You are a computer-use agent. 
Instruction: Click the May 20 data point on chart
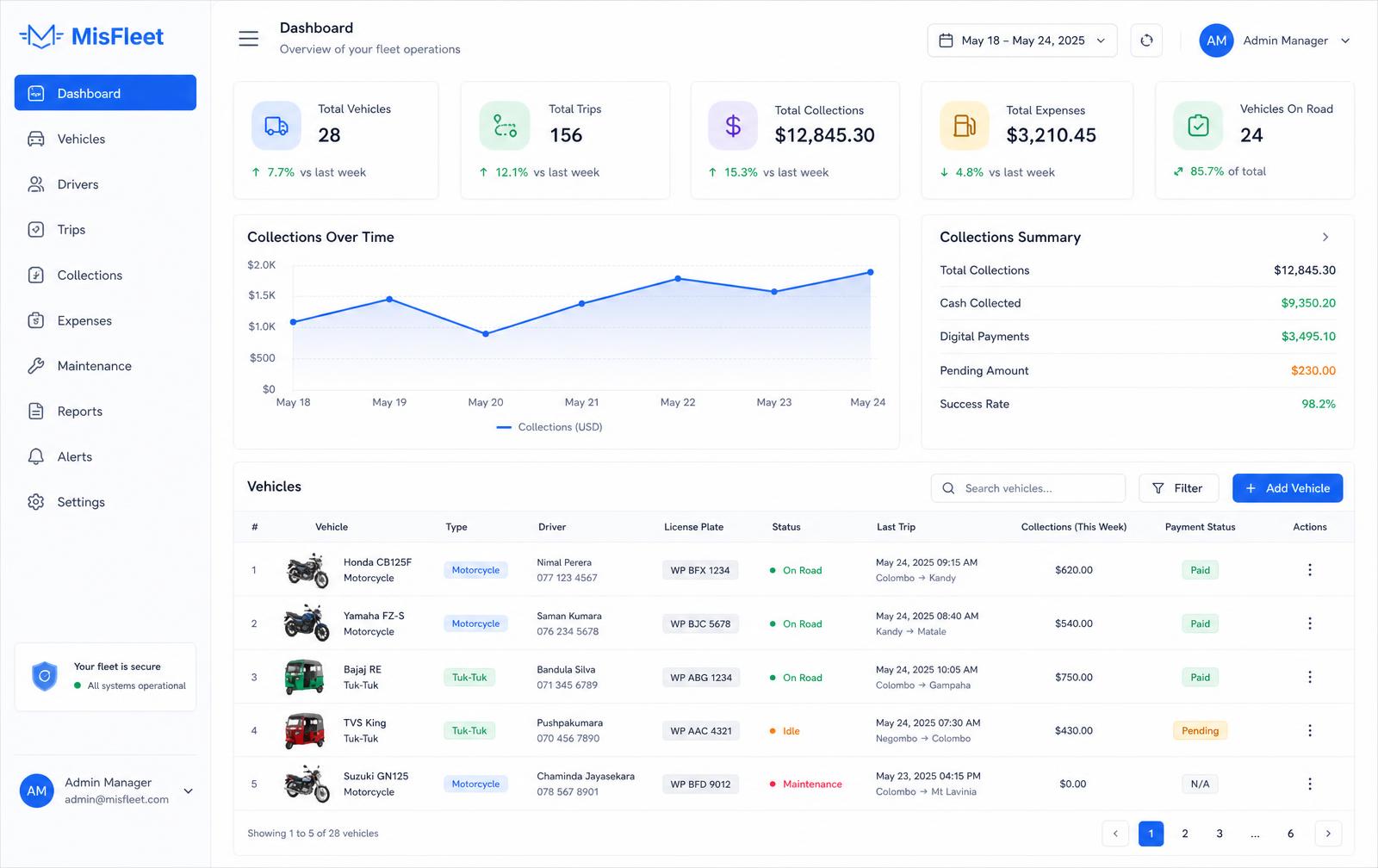486,334
